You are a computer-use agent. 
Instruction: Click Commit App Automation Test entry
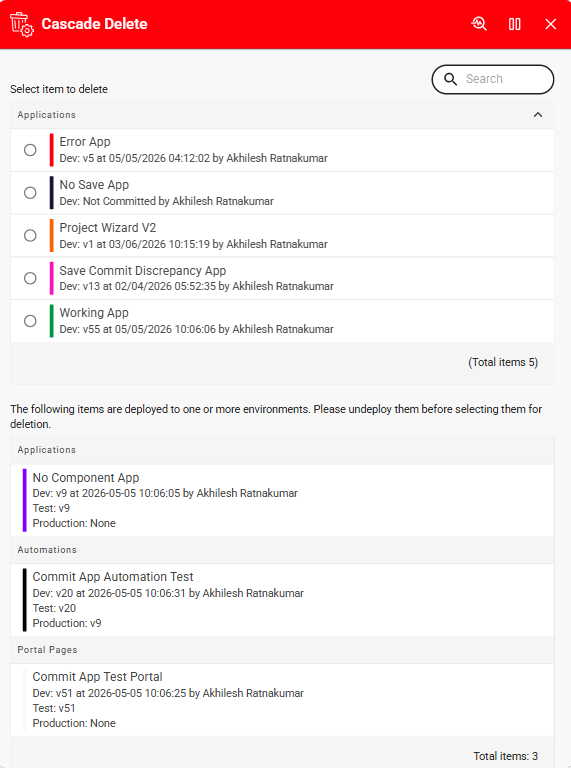click(x=282, y=600)
